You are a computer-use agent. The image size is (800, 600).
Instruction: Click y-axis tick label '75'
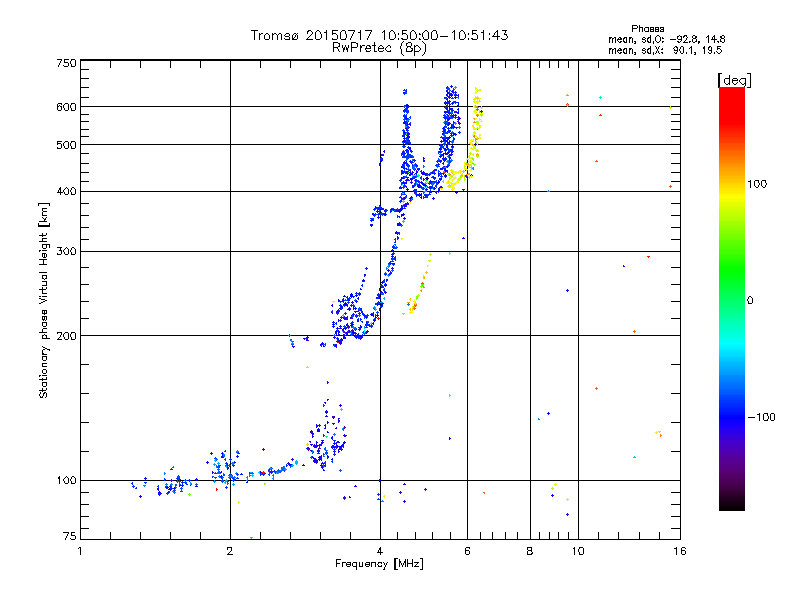tap(70, 536)
